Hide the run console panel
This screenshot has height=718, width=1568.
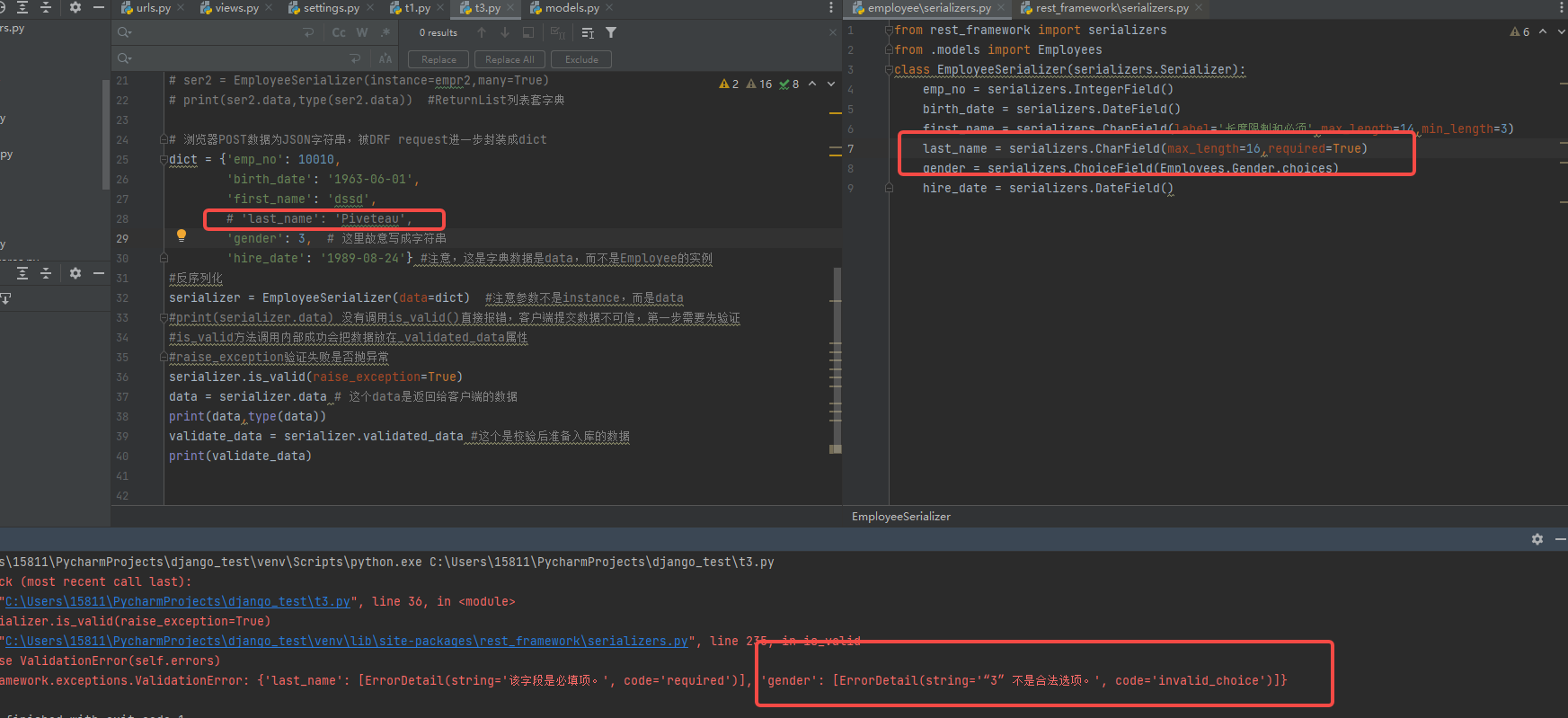1561,539
